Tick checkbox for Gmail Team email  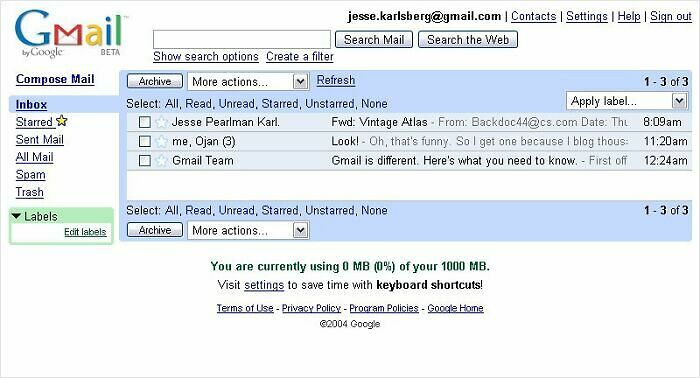pos(145,161)
